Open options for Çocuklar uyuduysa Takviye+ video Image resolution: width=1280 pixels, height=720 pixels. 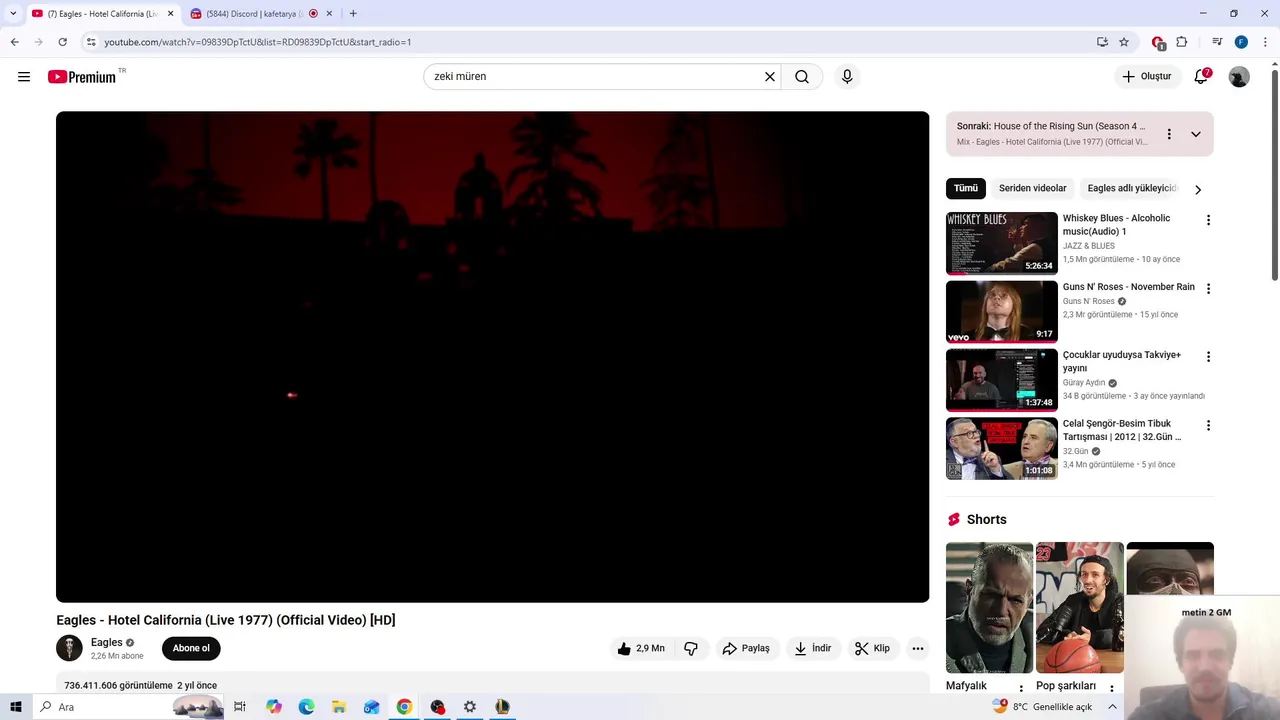[1208, 357]
